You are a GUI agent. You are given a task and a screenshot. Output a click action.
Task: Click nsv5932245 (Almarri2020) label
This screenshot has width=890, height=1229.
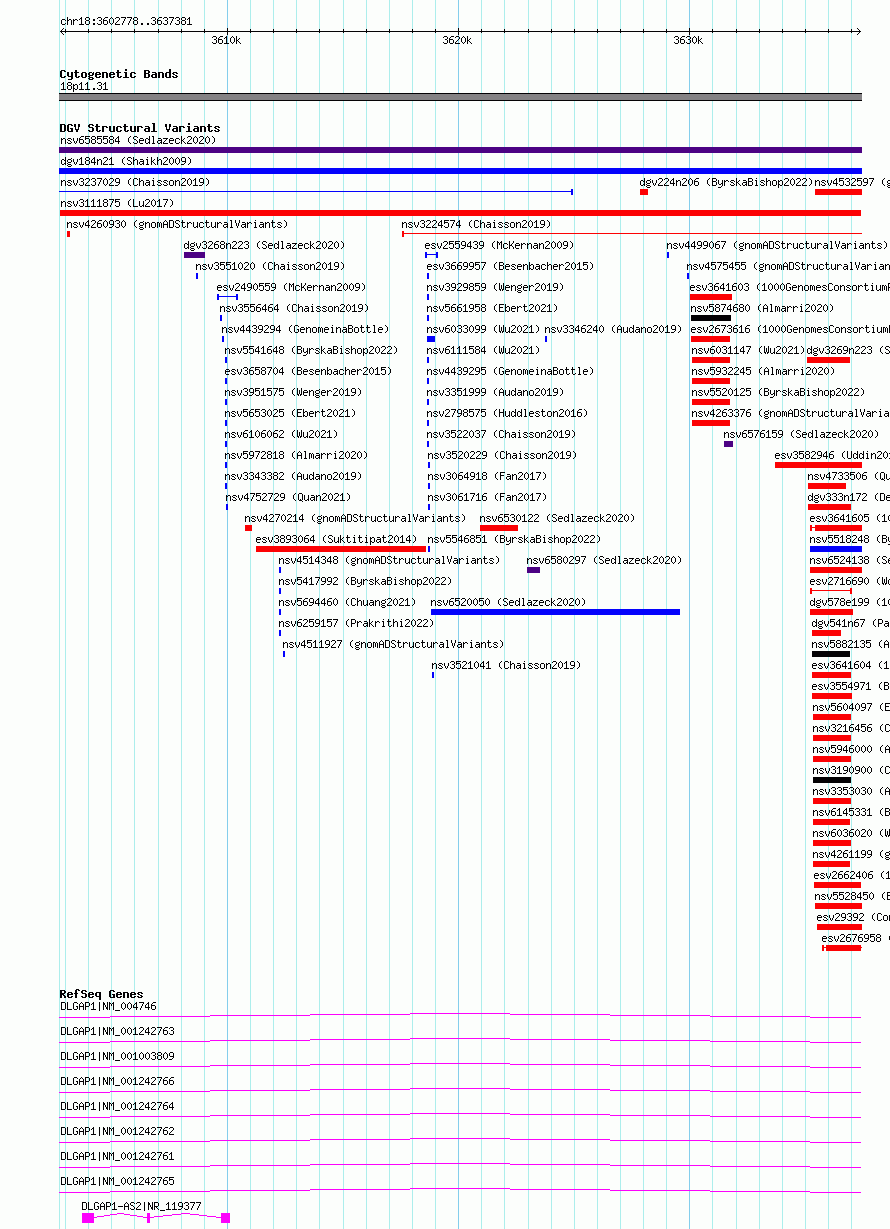point(763,371)
